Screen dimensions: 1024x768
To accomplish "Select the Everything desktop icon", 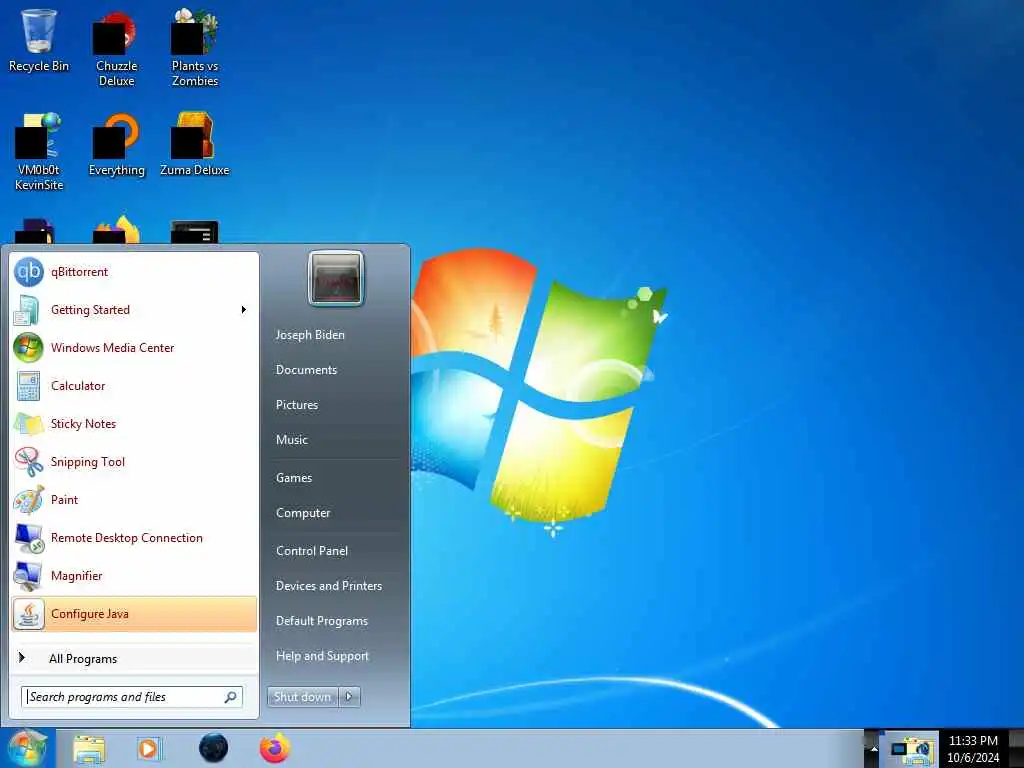I will 116,145.
